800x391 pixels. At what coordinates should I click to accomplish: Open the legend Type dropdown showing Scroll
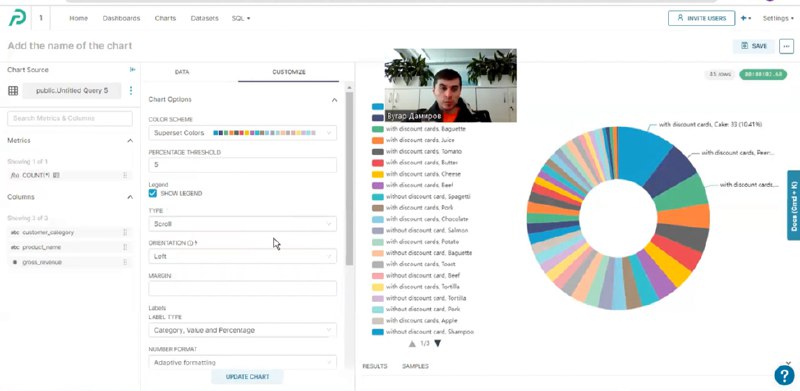242,224
